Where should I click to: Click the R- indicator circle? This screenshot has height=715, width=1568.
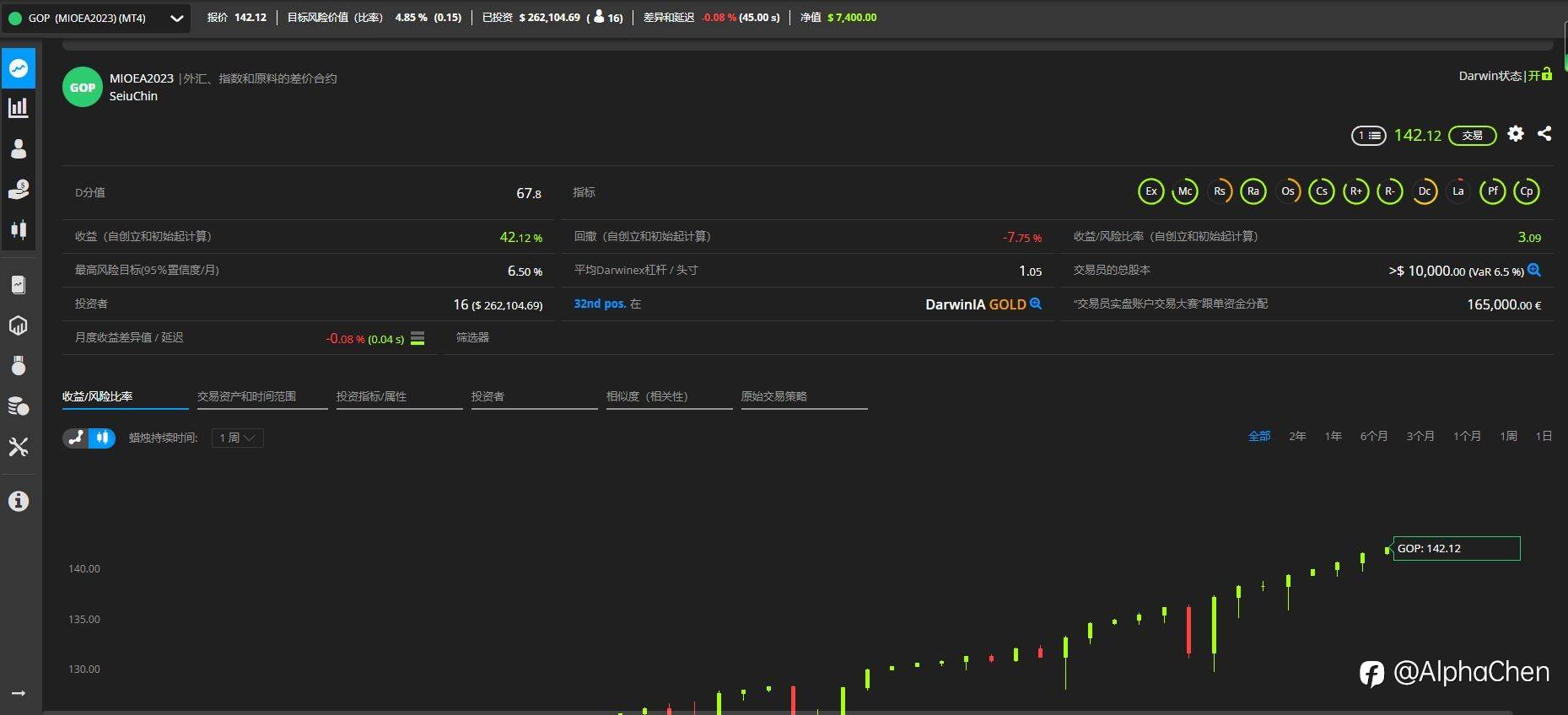(x=1390, y=191)
